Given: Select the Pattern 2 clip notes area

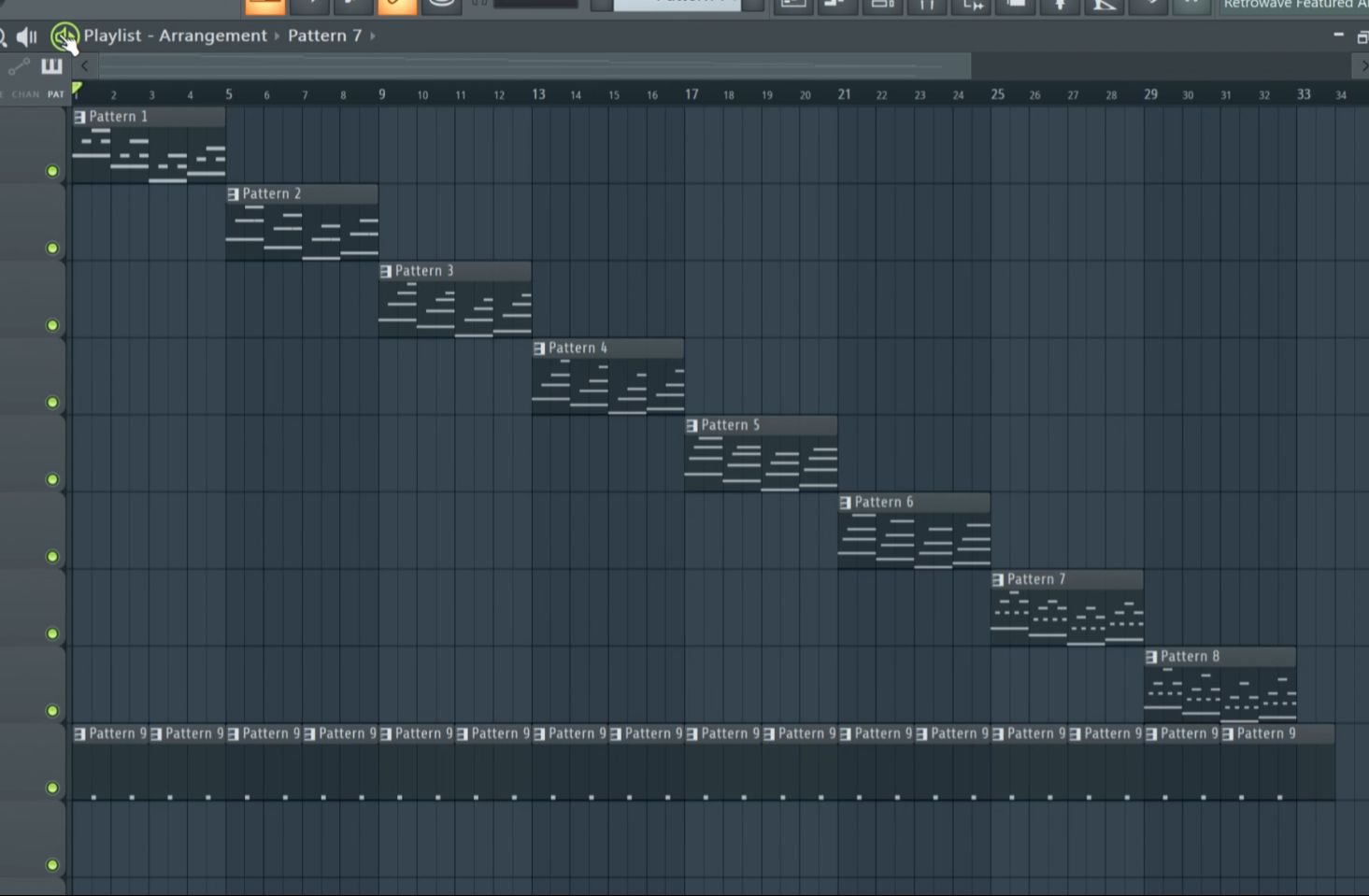Looking at the screenshot, I should (x=302, y=232).
